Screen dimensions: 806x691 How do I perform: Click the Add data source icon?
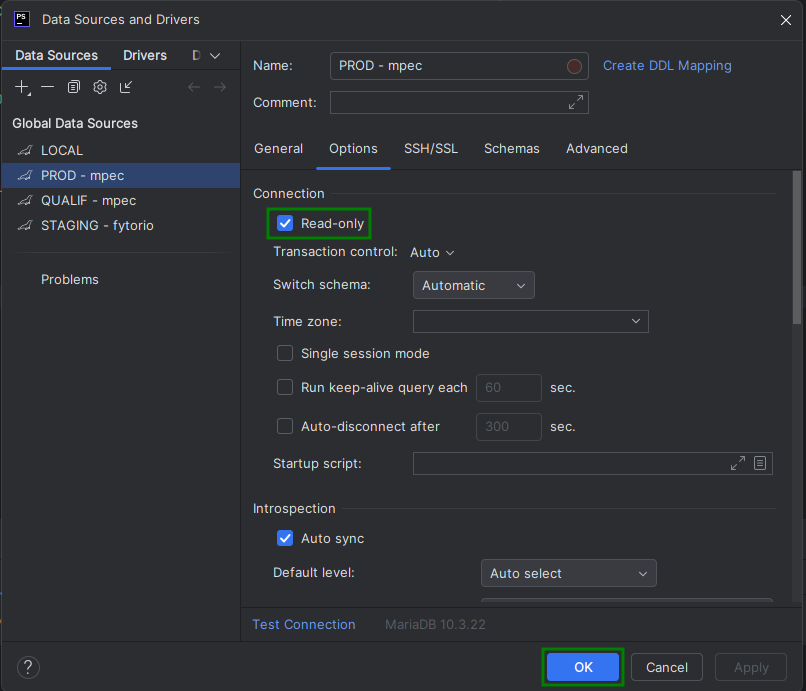(22, 87)
